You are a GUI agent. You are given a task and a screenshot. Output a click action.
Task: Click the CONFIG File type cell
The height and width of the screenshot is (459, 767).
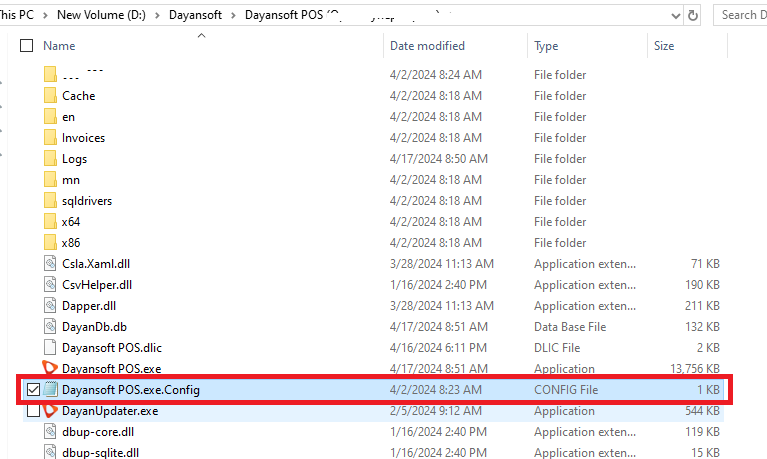tap(566, 390)
